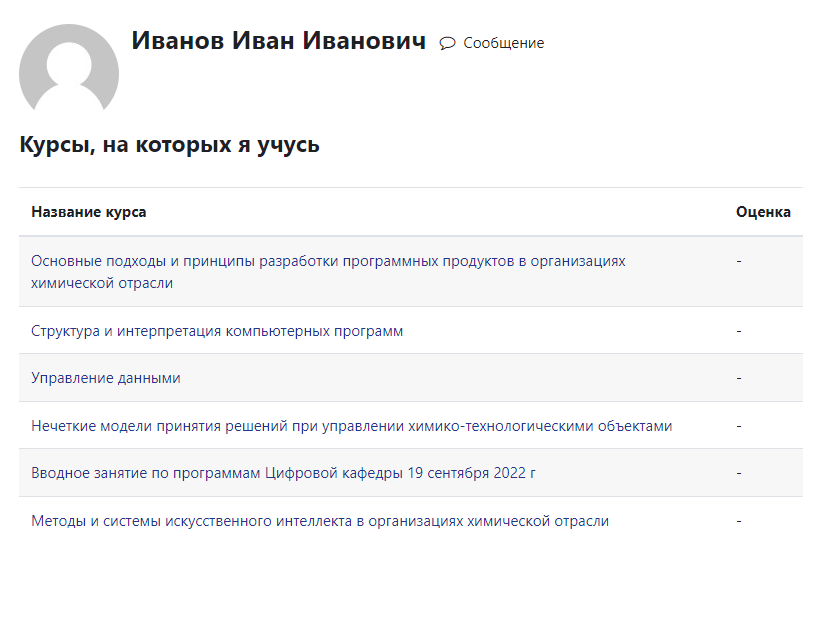
Task: Click grade dash for Структура и интерпретация
Action: (x=738, y=331)
